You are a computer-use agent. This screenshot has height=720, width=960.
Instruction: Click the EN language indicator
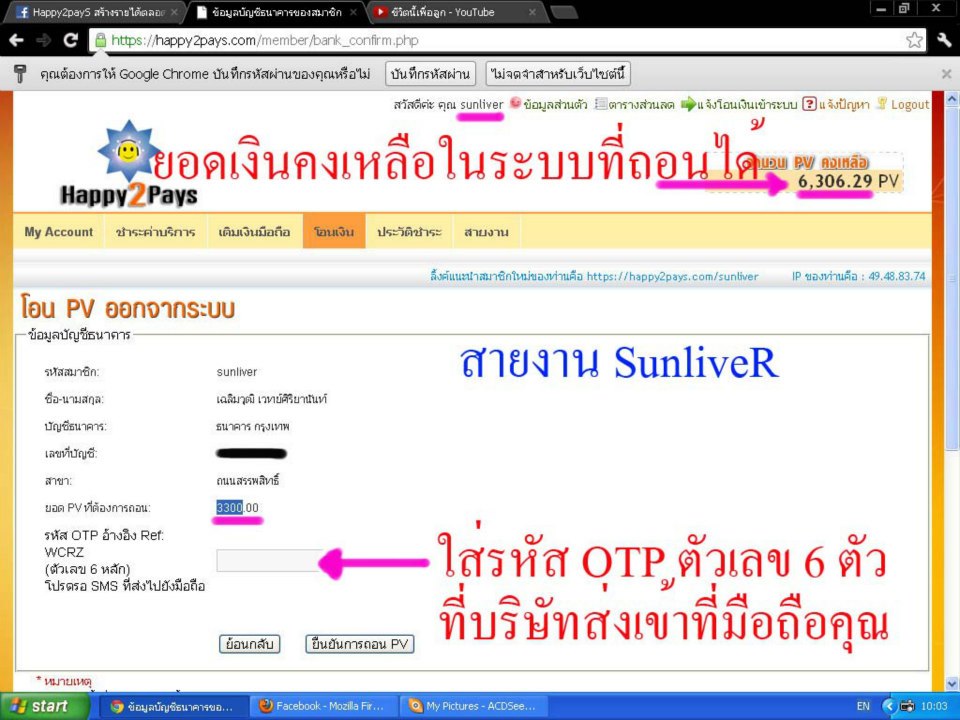tap(863, 706)
